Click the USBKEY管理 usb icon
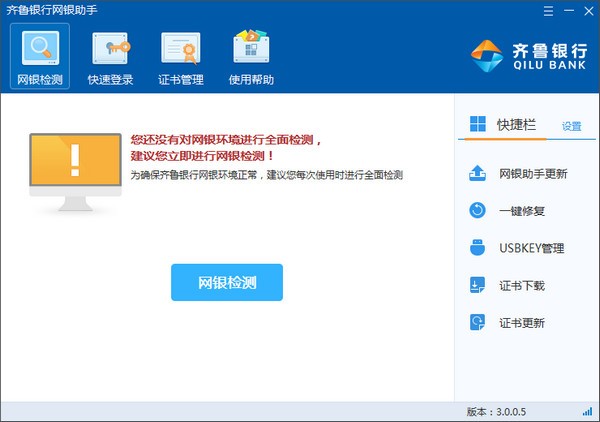 478,247
